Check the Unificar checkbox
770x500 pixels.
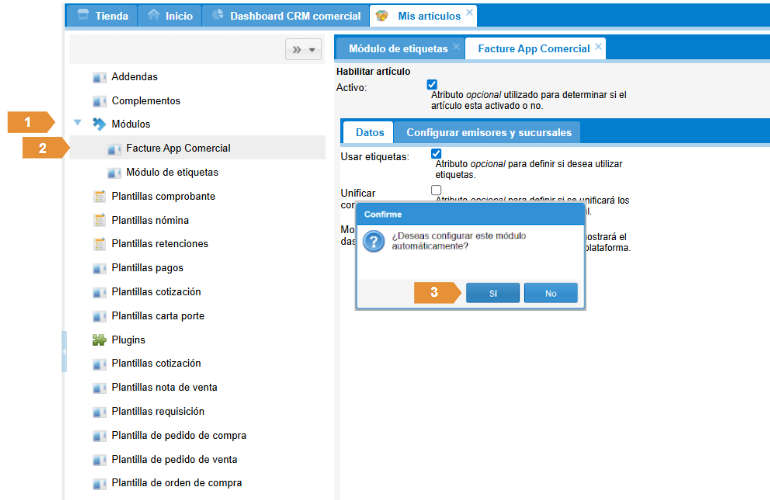pyautogui.click(x=436, y=190)
